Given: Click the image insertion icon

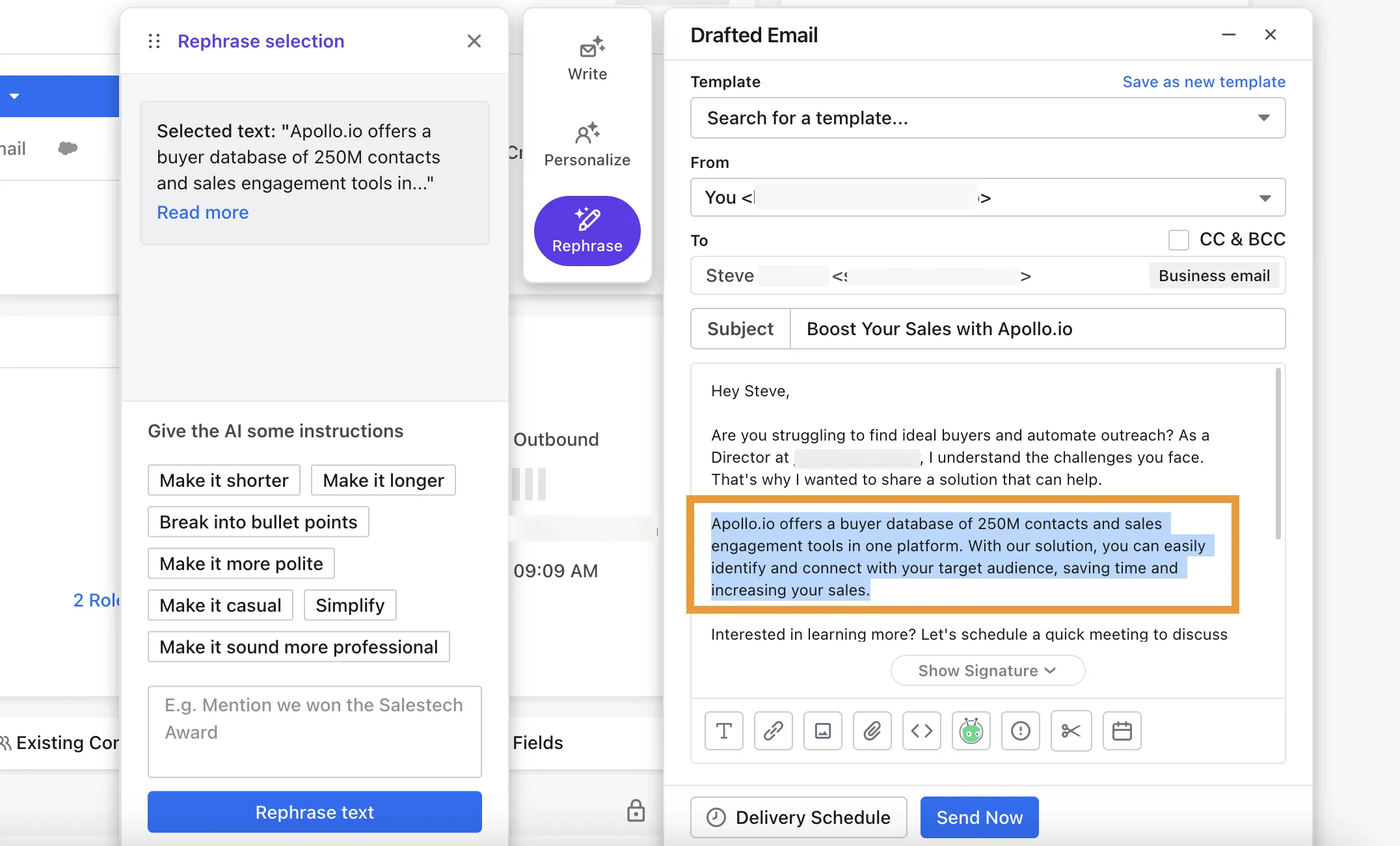Looking at the screenshot, I should [x=824, y=730].
